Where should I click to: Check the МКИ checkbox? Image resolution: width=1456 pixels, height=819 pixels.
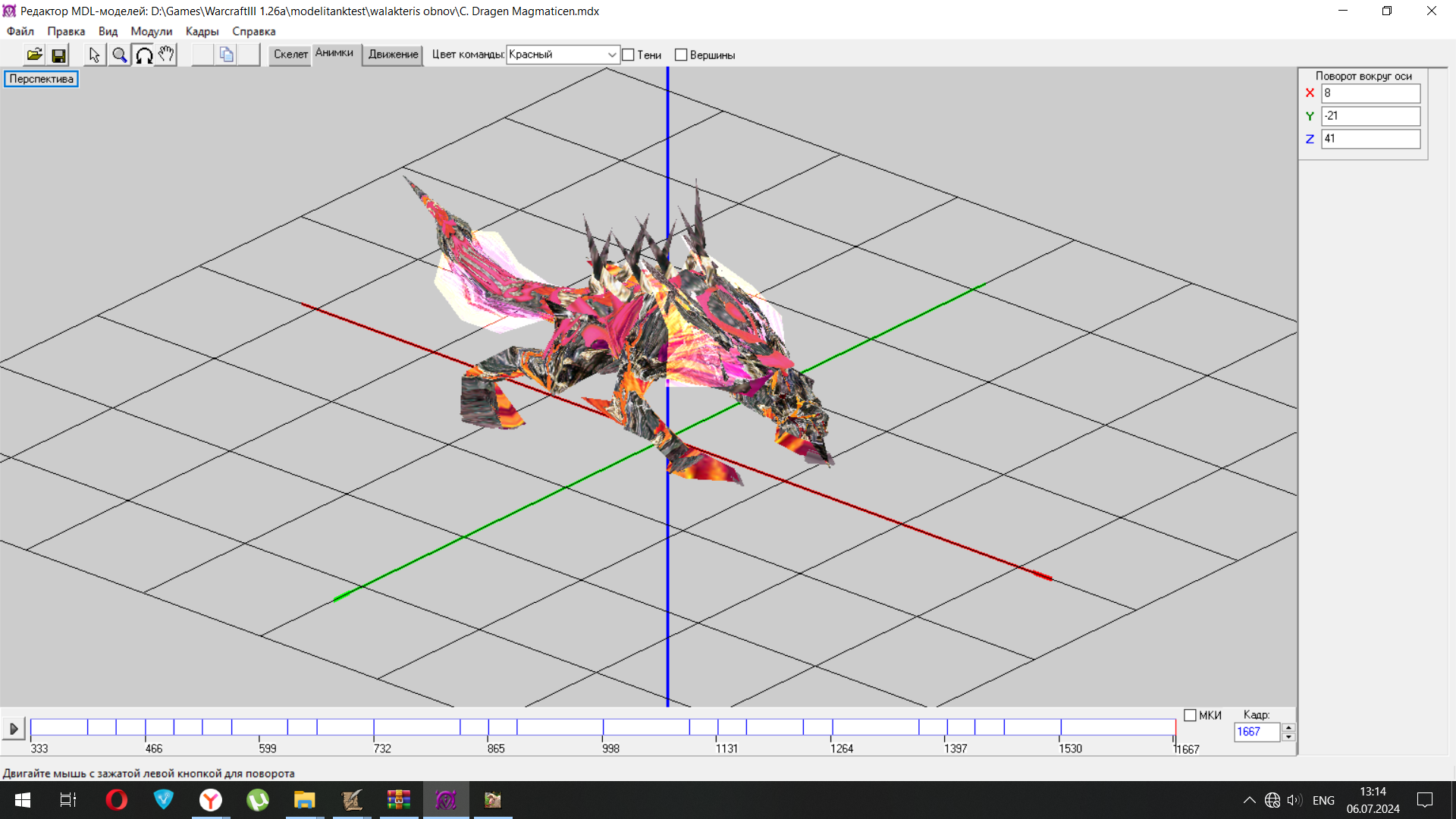(x=1190, y=715)
